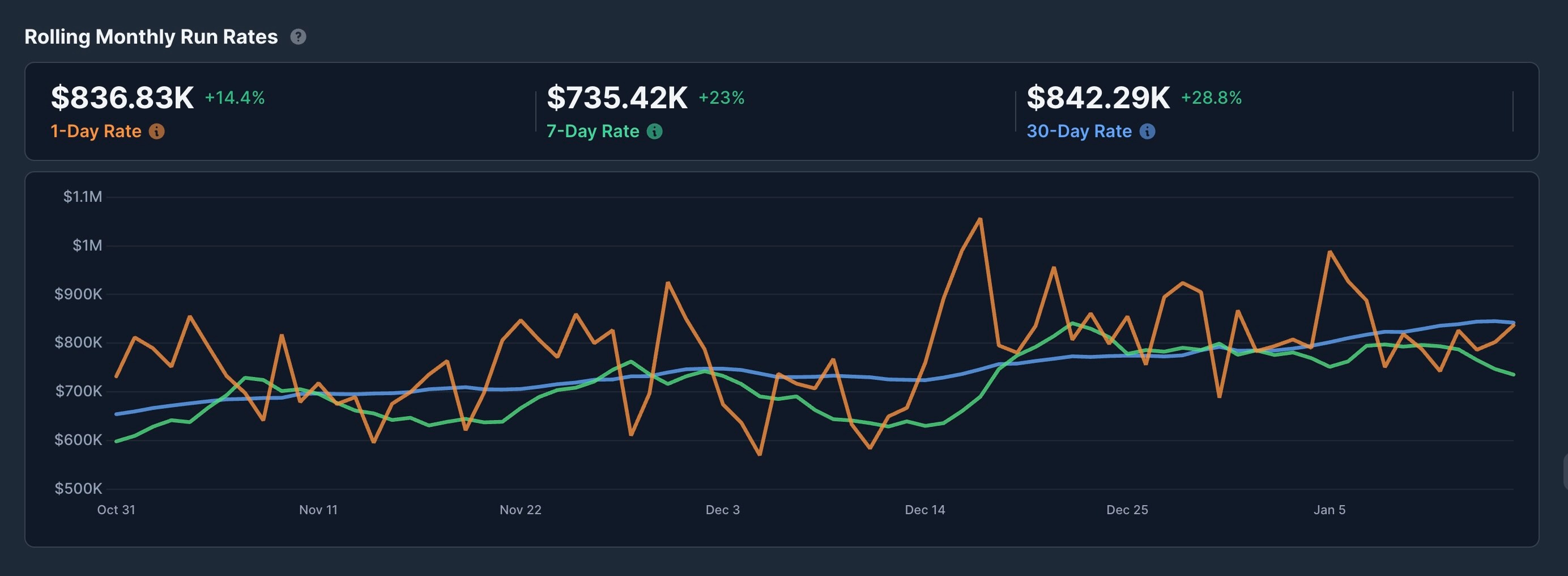1568x576 pixels.
Task: Click the $600K y-axis label
Action: tap(79, 439)
